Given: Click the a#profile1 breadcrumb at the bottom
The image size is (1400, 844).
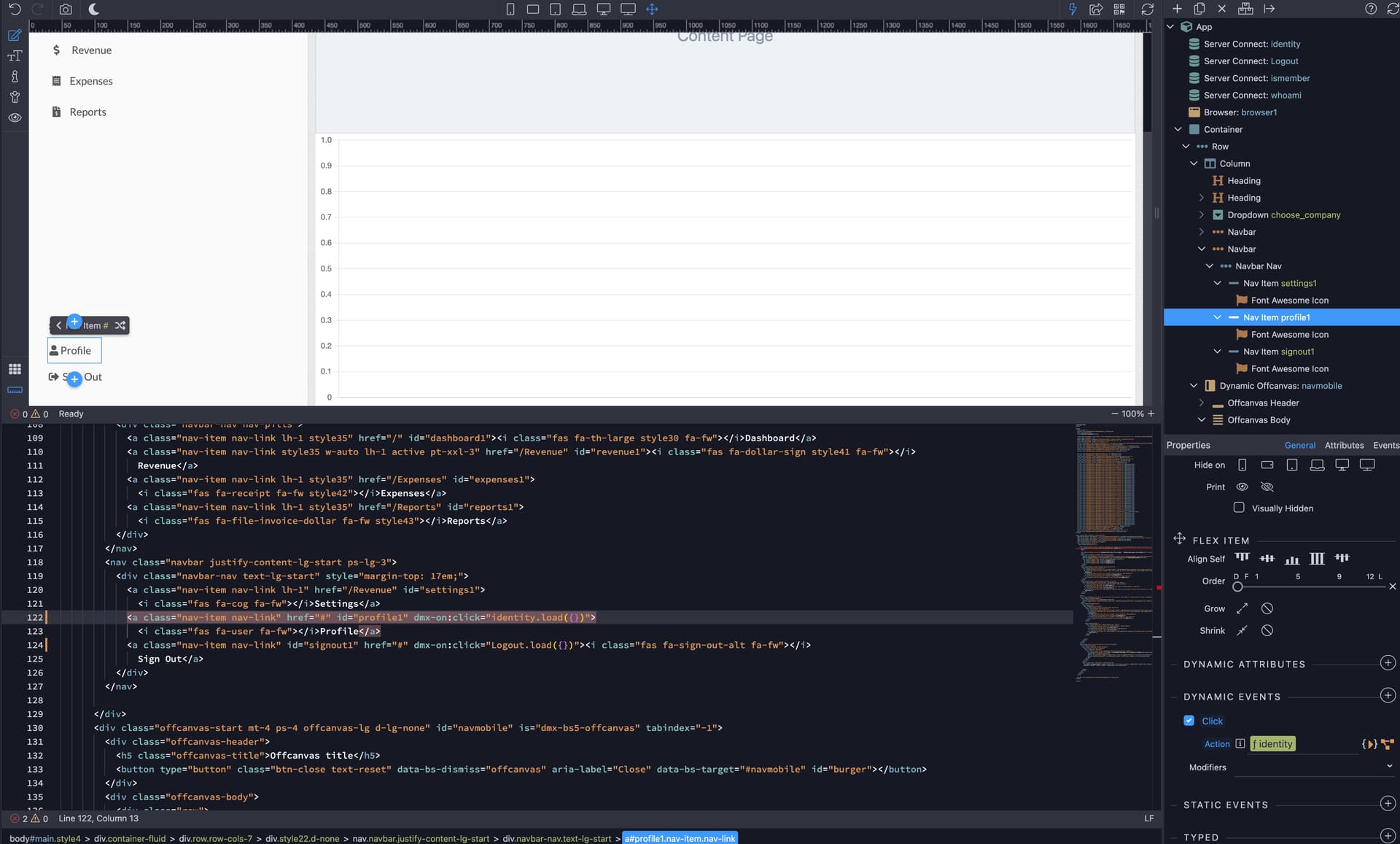Looking at the screenshot, I should [x=680, y=838].
